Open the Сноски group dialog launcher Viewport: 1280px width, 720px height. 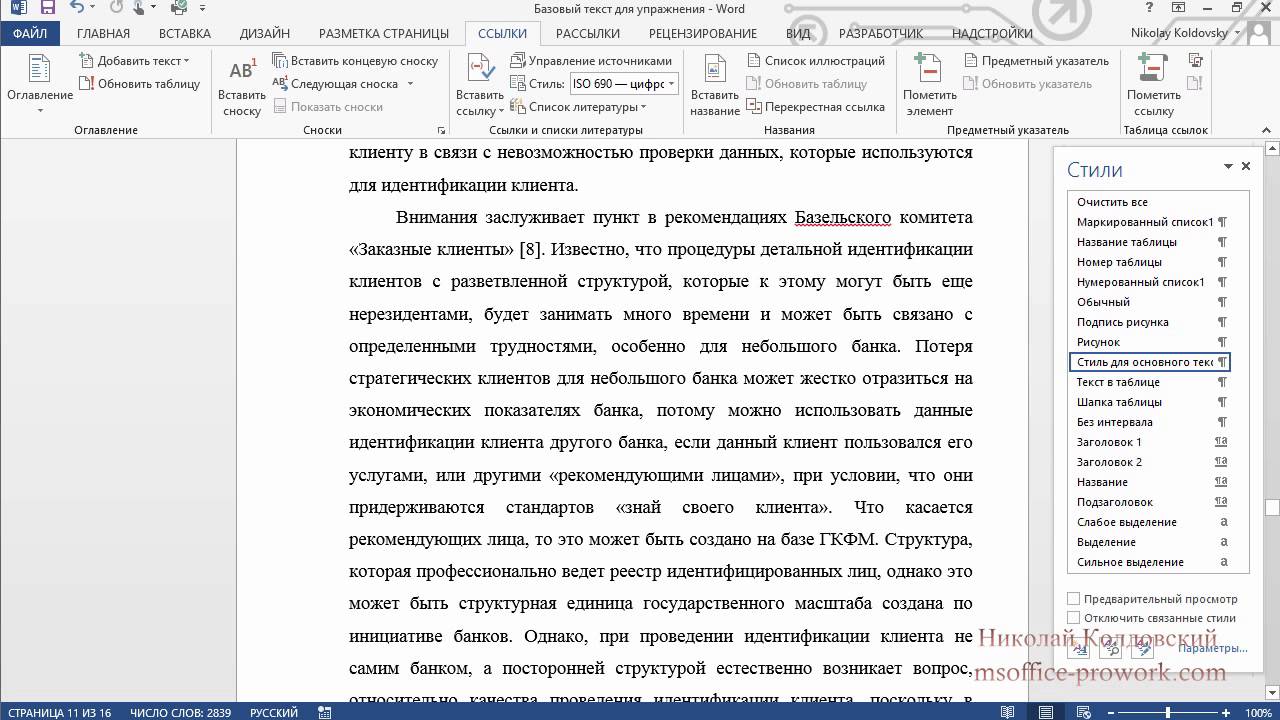(x=441, y=131)
